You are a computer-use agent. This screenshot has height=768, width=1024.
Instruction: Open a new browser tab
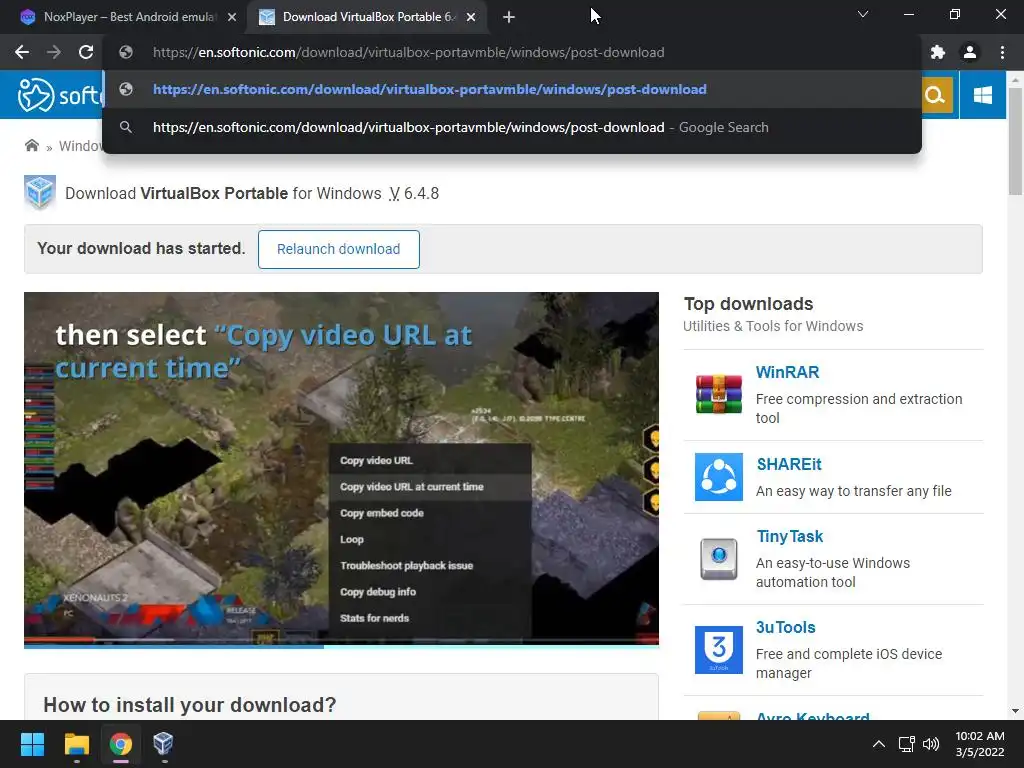click(x=509, y=17)
